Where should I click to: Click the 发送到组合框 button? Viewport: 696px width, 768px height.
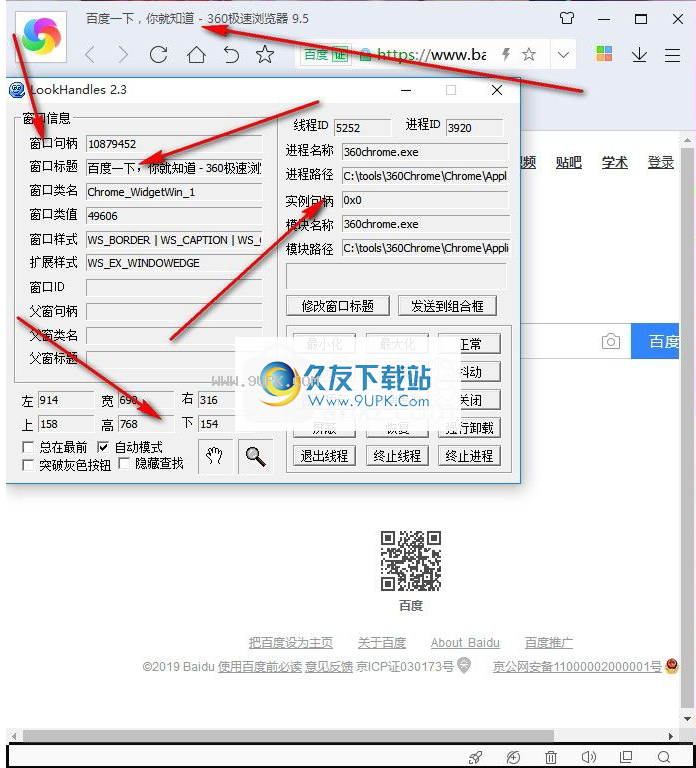(447, 306)
